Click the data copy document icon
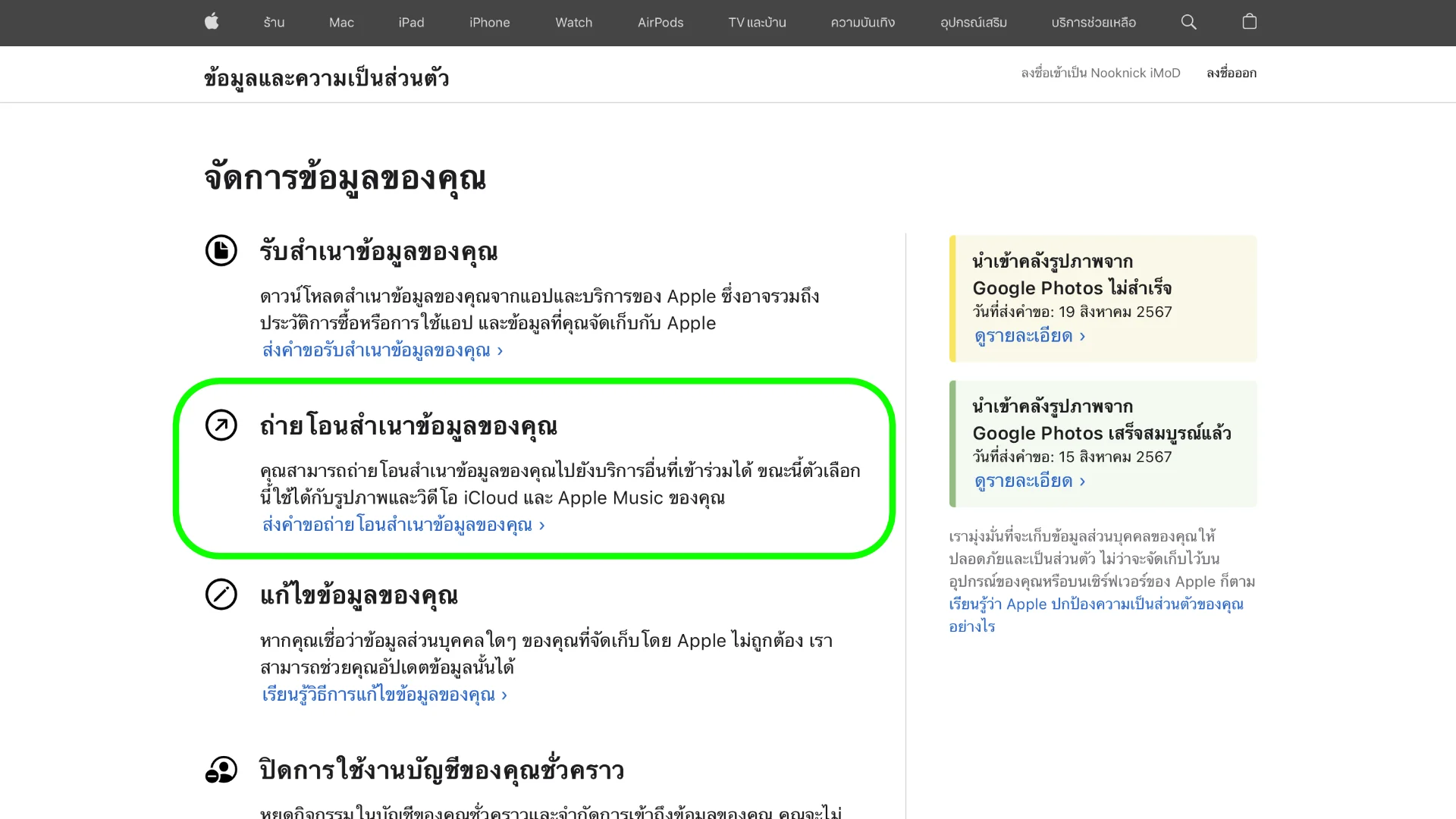This screenshot has height=819, width=1456. [221, 250]
